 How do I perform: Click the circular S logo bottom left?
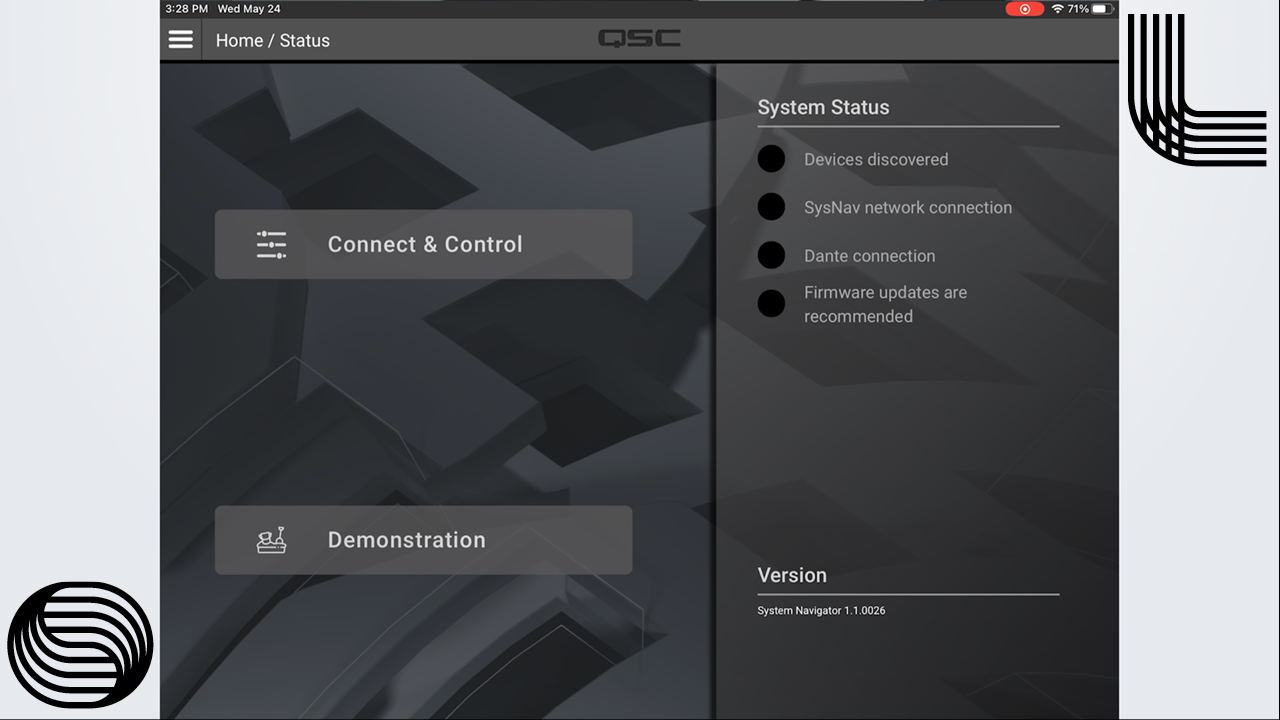[x=80, y=645]
